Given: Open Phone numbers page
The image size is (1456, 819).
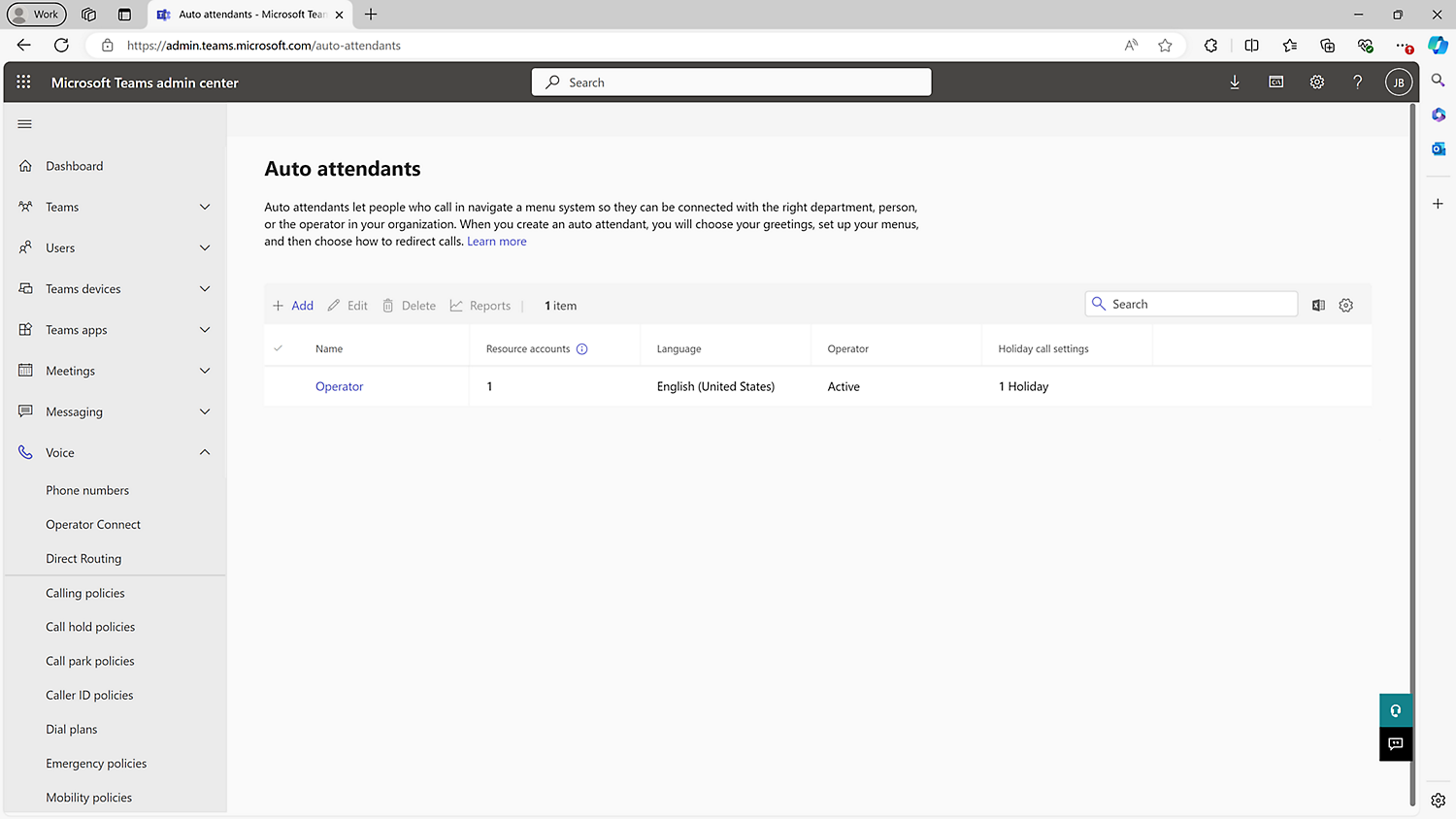Looking at the screenshot, I should coord(87,491).
